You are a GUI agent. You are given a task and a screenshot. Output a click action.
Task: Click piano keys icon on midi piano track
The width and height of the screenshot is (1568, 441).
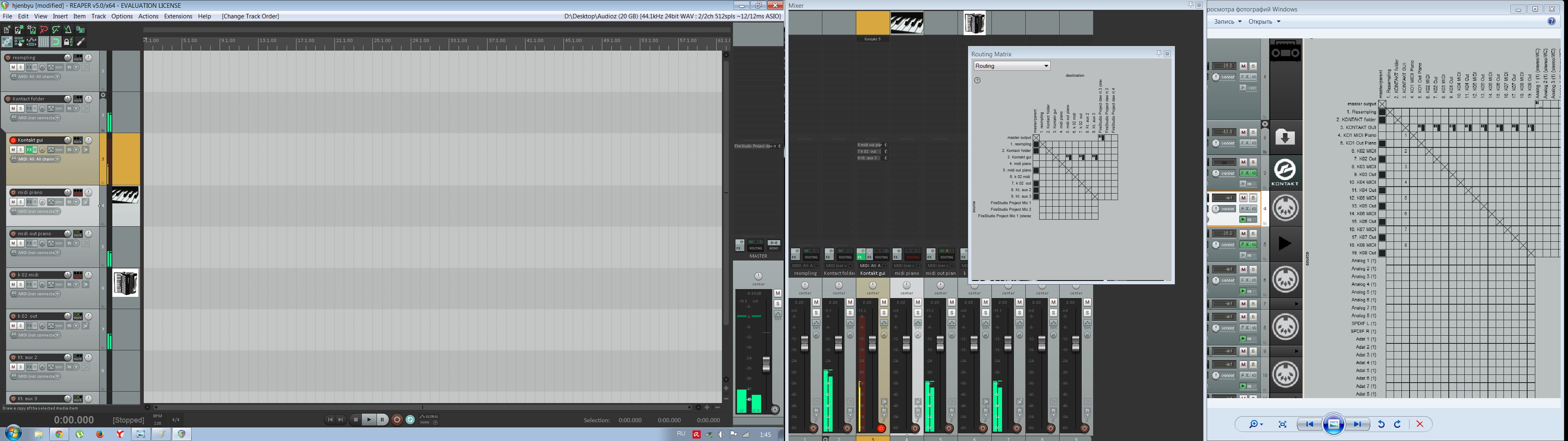125,196
